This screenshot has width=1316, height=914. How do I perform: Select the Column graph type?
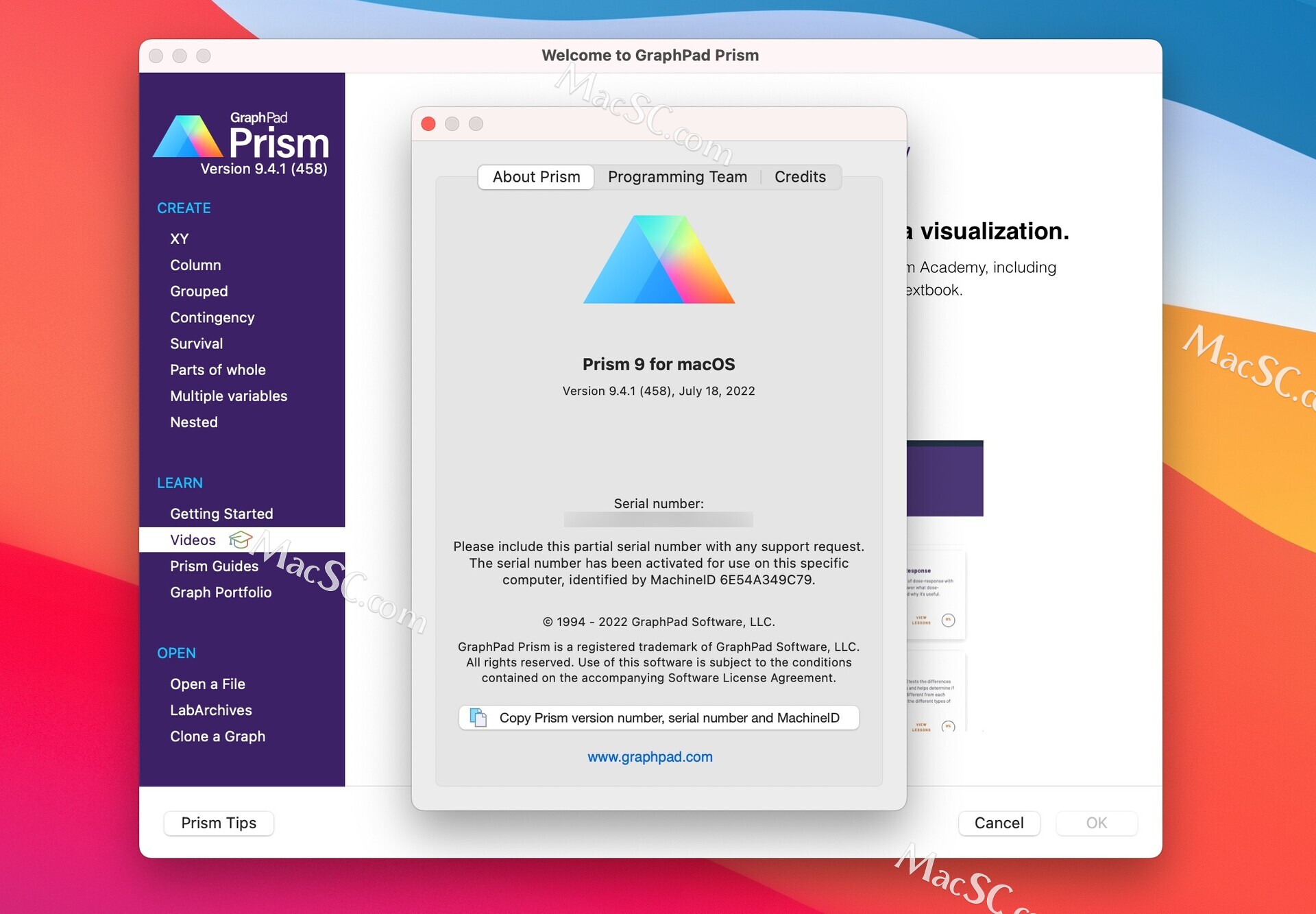[x=195, y=265]
